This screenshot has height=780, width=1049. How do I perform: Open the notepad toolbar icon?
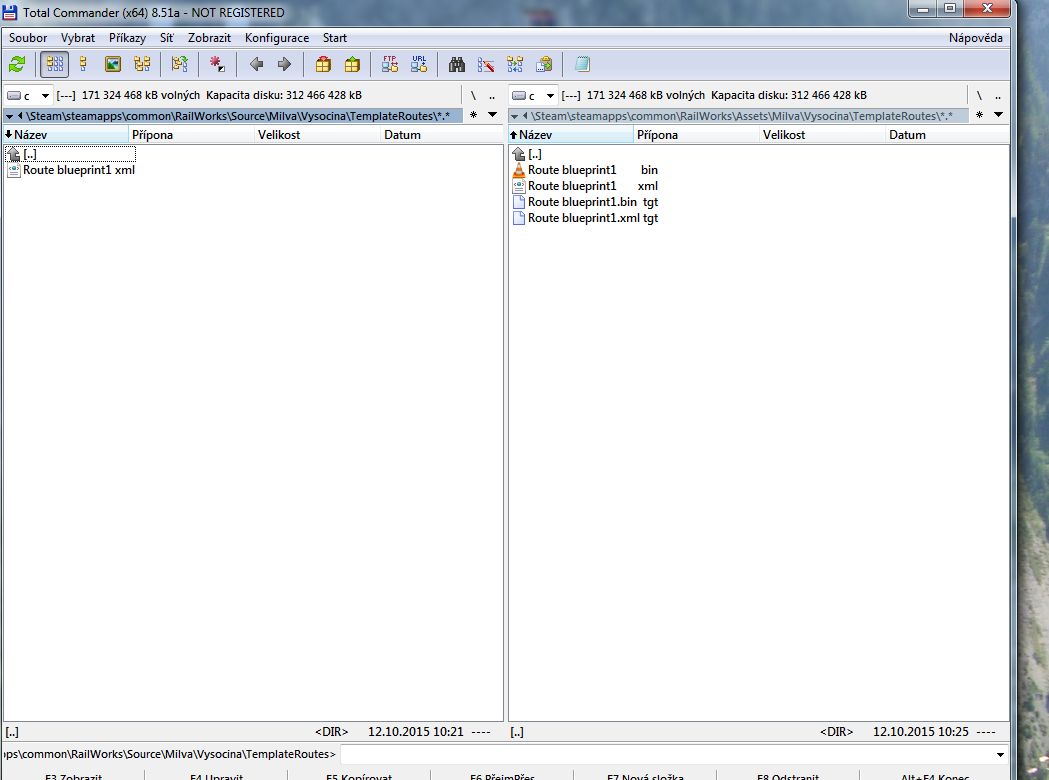(x=582, y=64)
